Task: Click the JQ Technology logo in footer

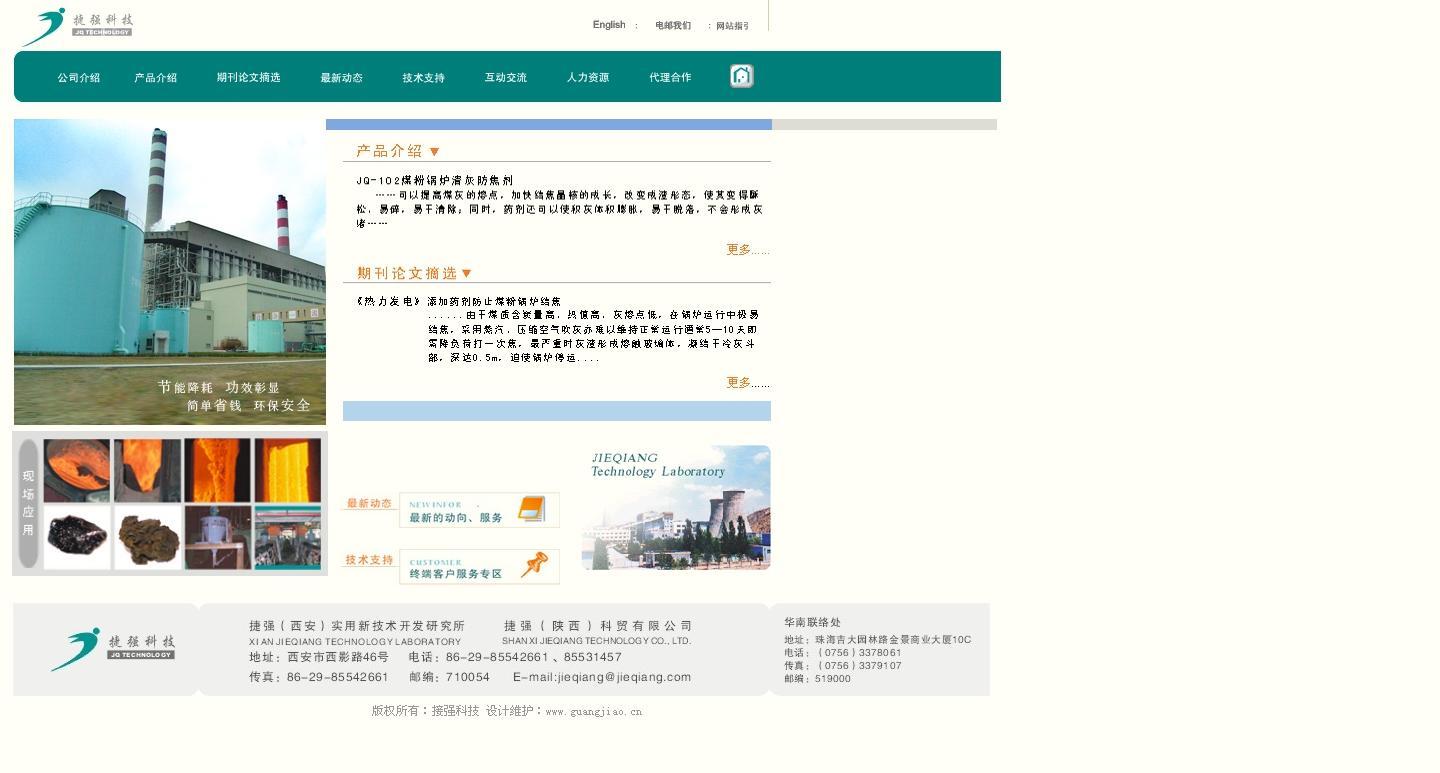Action: (x=113, y=648)
